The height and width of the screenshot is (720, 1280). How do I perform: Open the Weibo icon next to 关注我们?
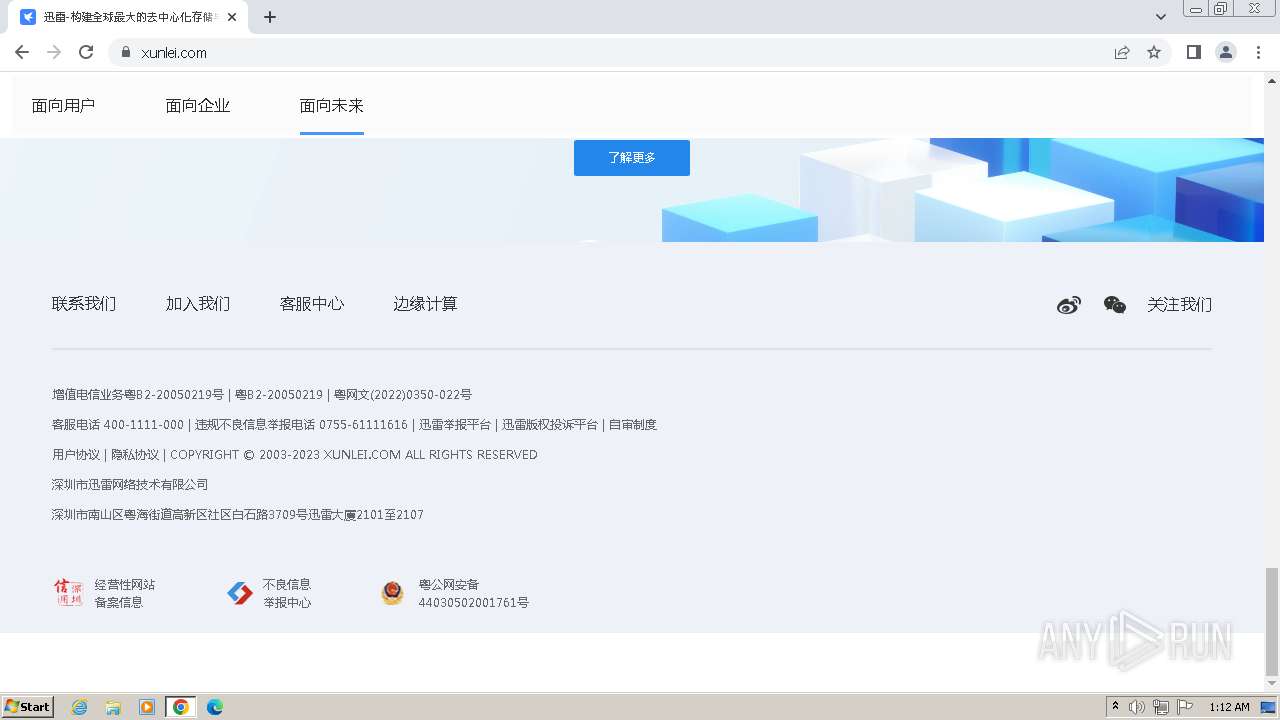(1069, 305)
